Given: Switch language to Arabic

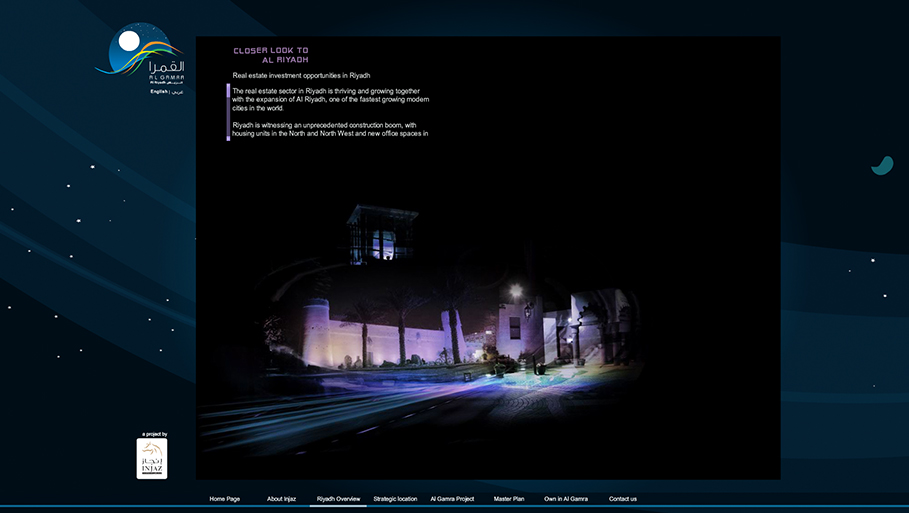Looking at the screenshot, I should 178,91.
